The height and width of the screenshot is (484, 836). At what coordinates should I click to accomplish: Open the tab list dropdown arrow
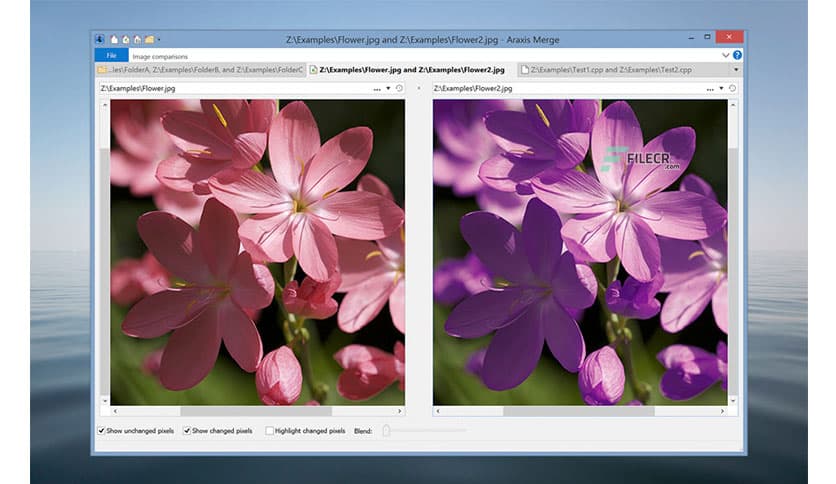tap(736, 70)
